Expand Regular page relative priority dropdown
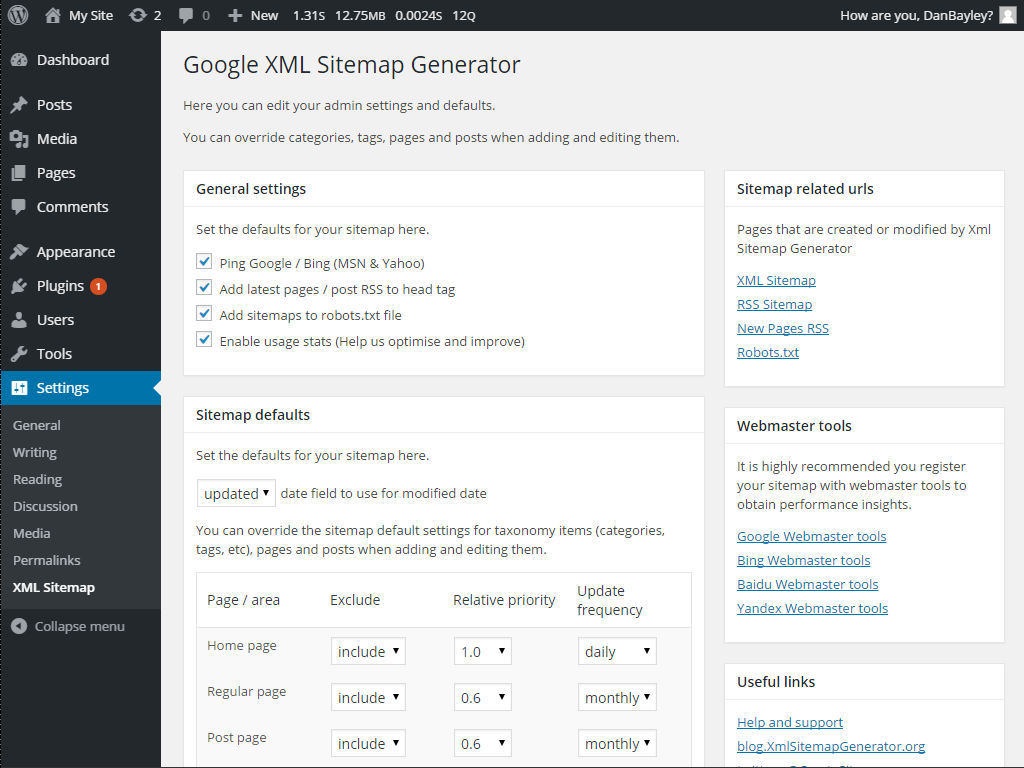Image resolution: width=1024 pixels, height=768 pixels. pos(482,697)
